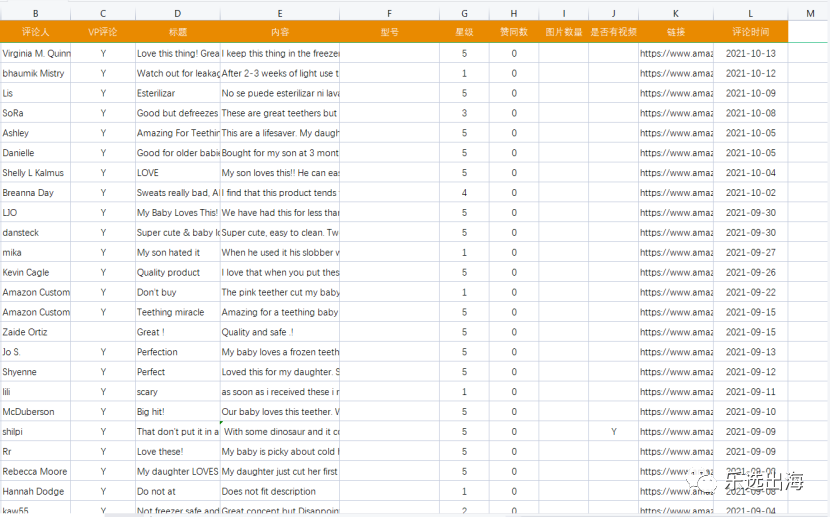
Task: Click the title cell "Big hit!"
Action: [x=177, y=412]
